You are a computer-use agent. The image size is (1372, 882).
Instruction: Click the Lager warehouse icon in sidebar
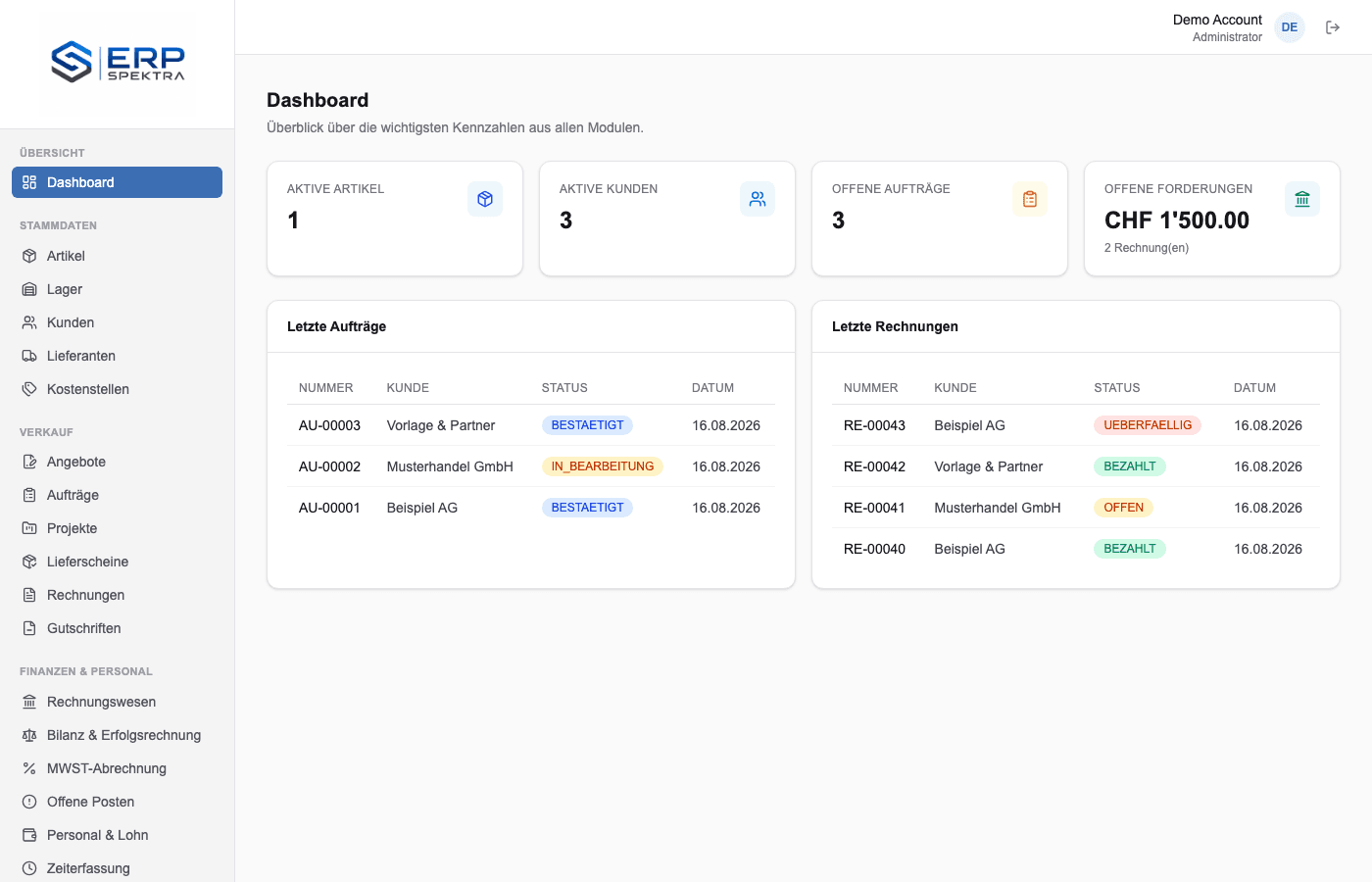[29, 289]
